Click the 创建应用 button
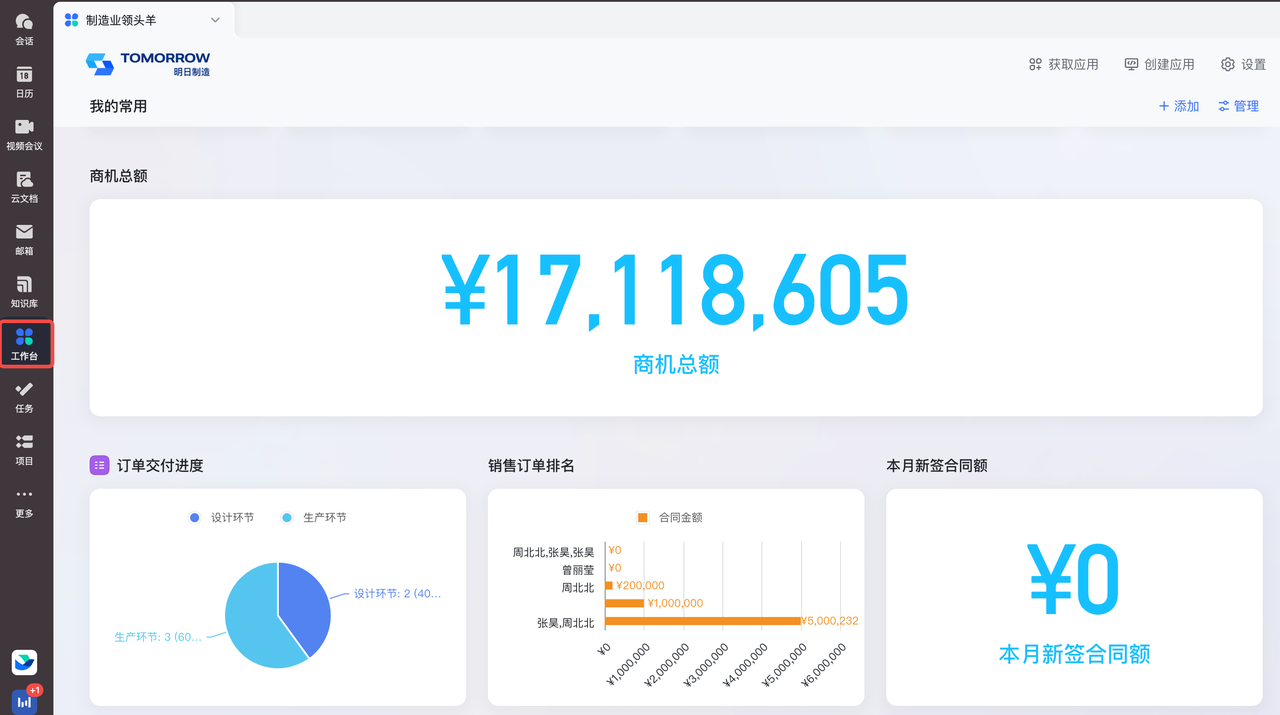The height and width of the screenshot is (715, 1280). coord(1159,64)
